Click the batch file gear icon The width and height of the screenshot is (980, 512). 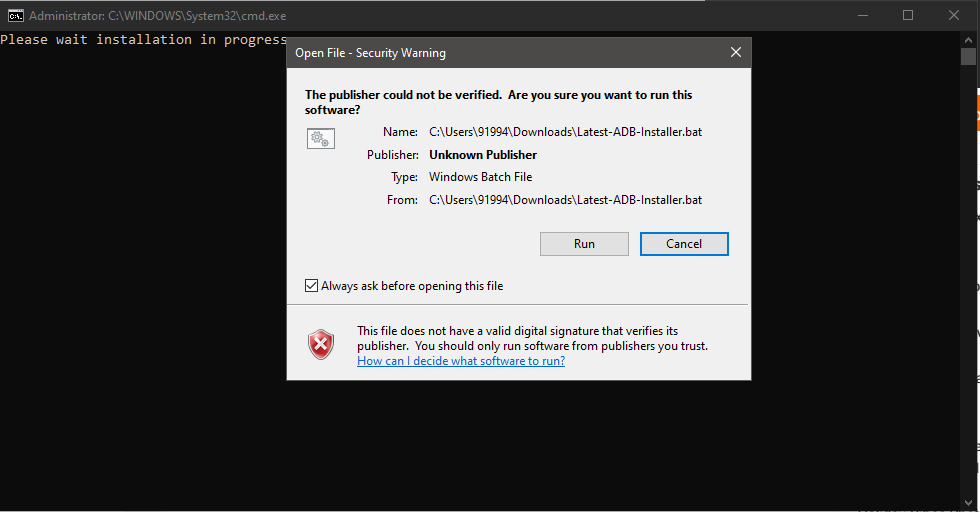tap(320, 139)
